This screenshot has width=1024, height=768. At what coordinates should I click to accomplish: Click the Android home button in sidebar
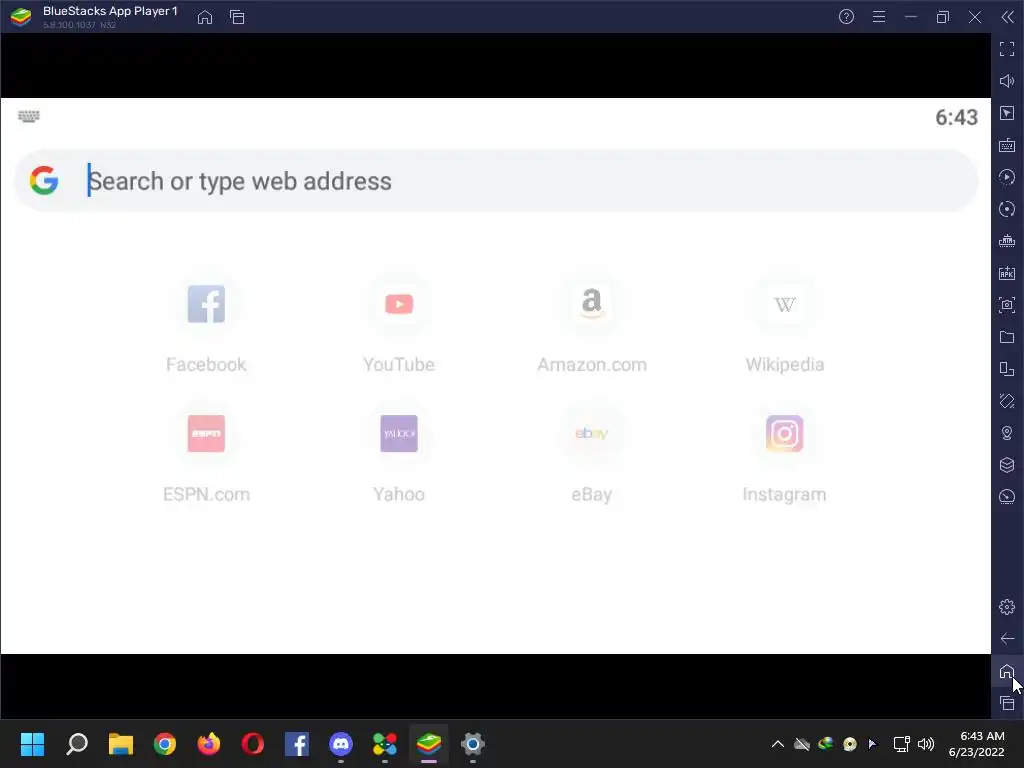click(x=1007, y=671)
